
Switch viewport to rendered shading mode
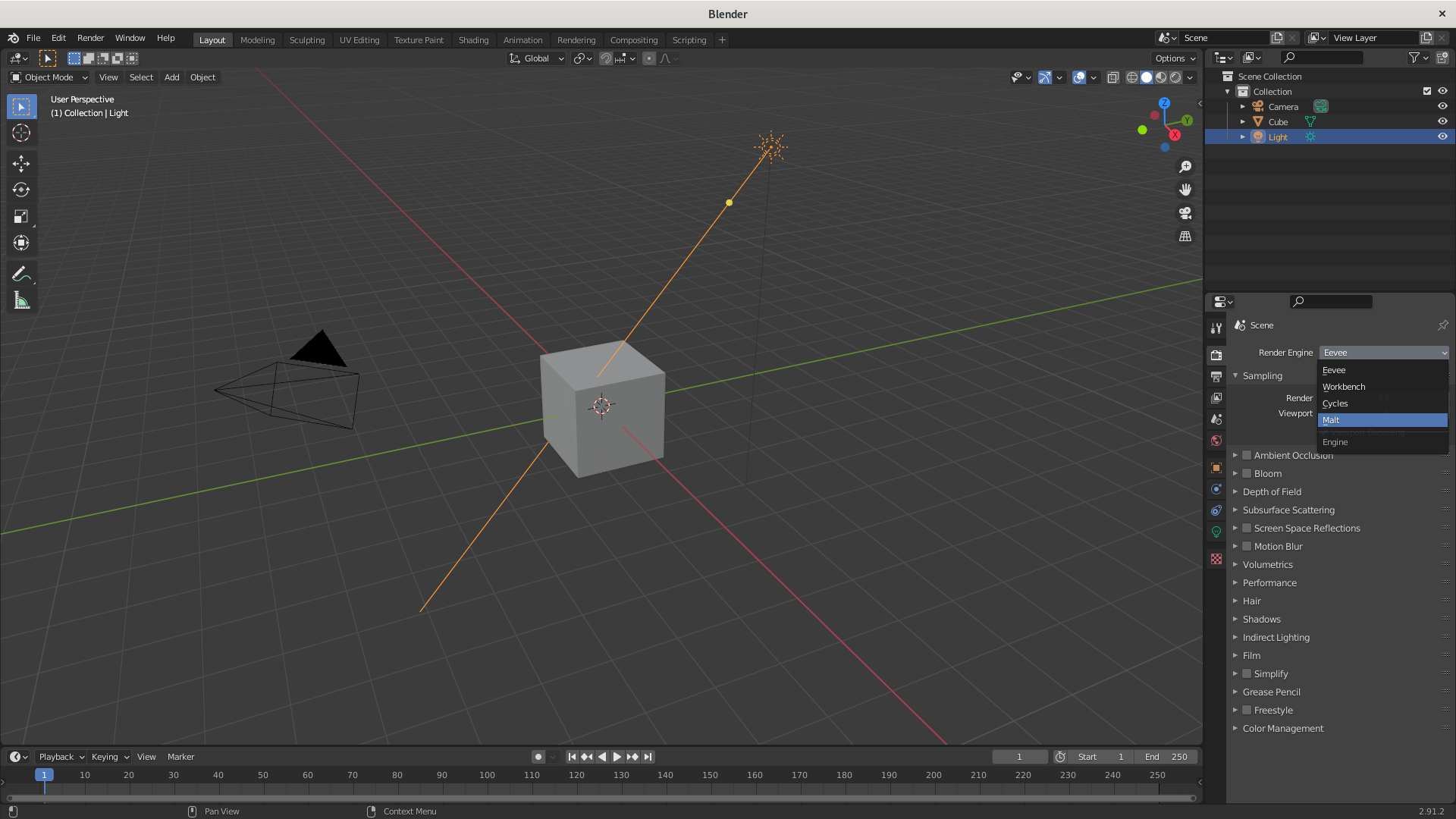1175,77
